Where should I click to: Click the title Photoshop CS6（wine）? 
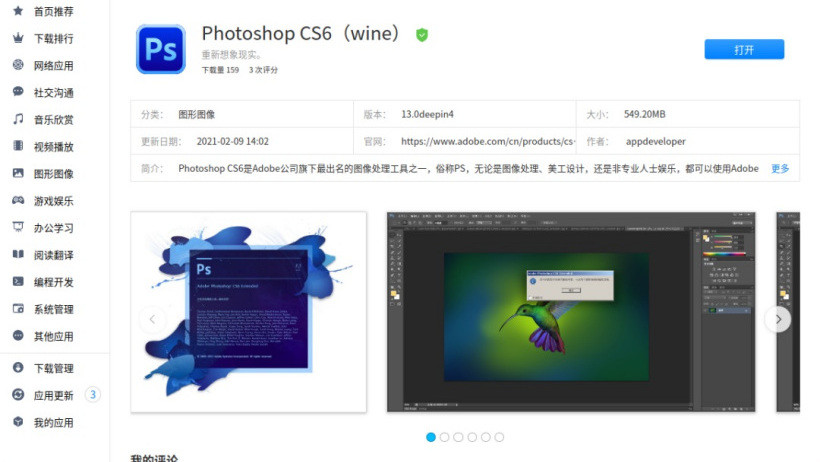click(x=303, y=33)
